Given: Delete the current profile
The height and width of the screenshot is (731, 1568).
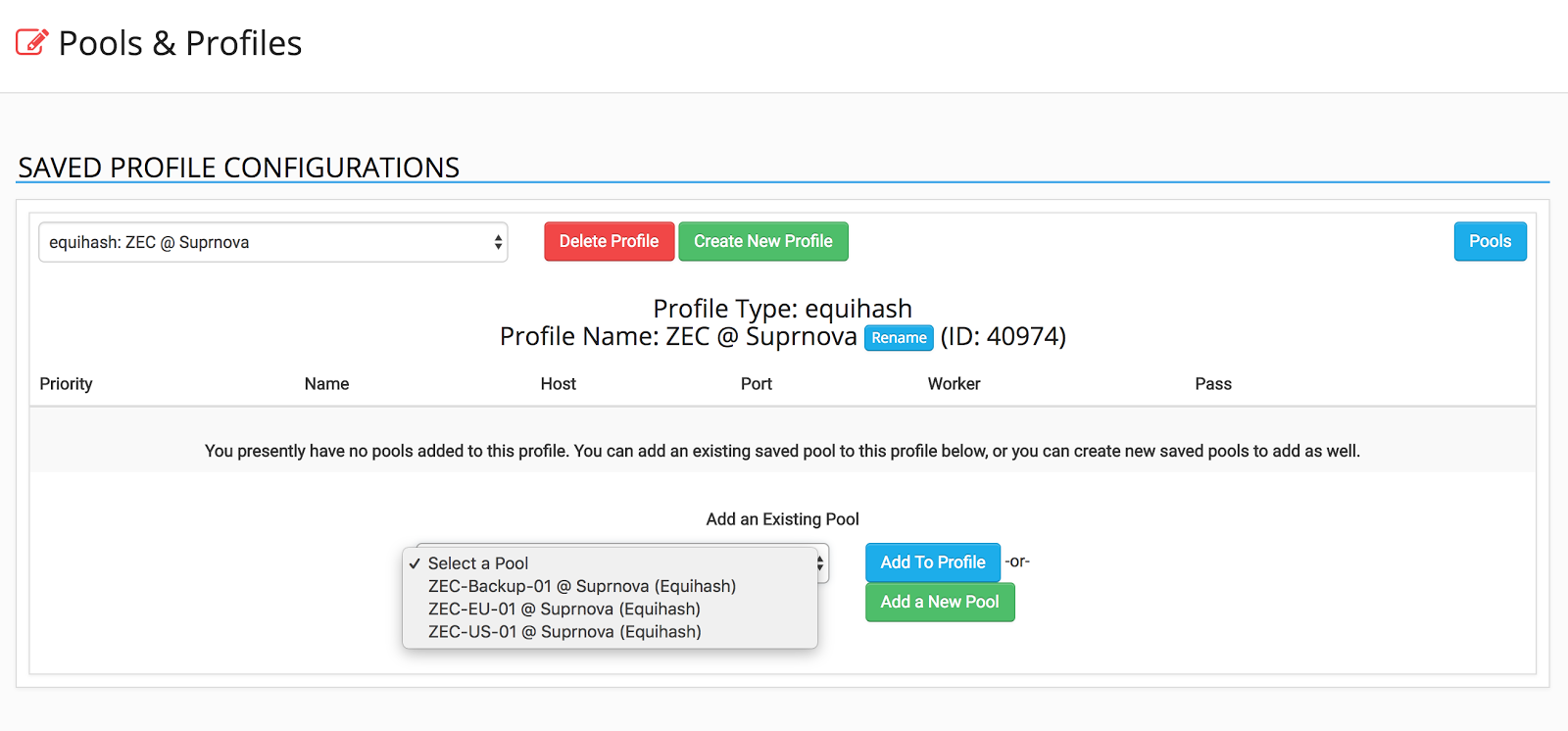Looking at the screenshot, I should (609, 241).
